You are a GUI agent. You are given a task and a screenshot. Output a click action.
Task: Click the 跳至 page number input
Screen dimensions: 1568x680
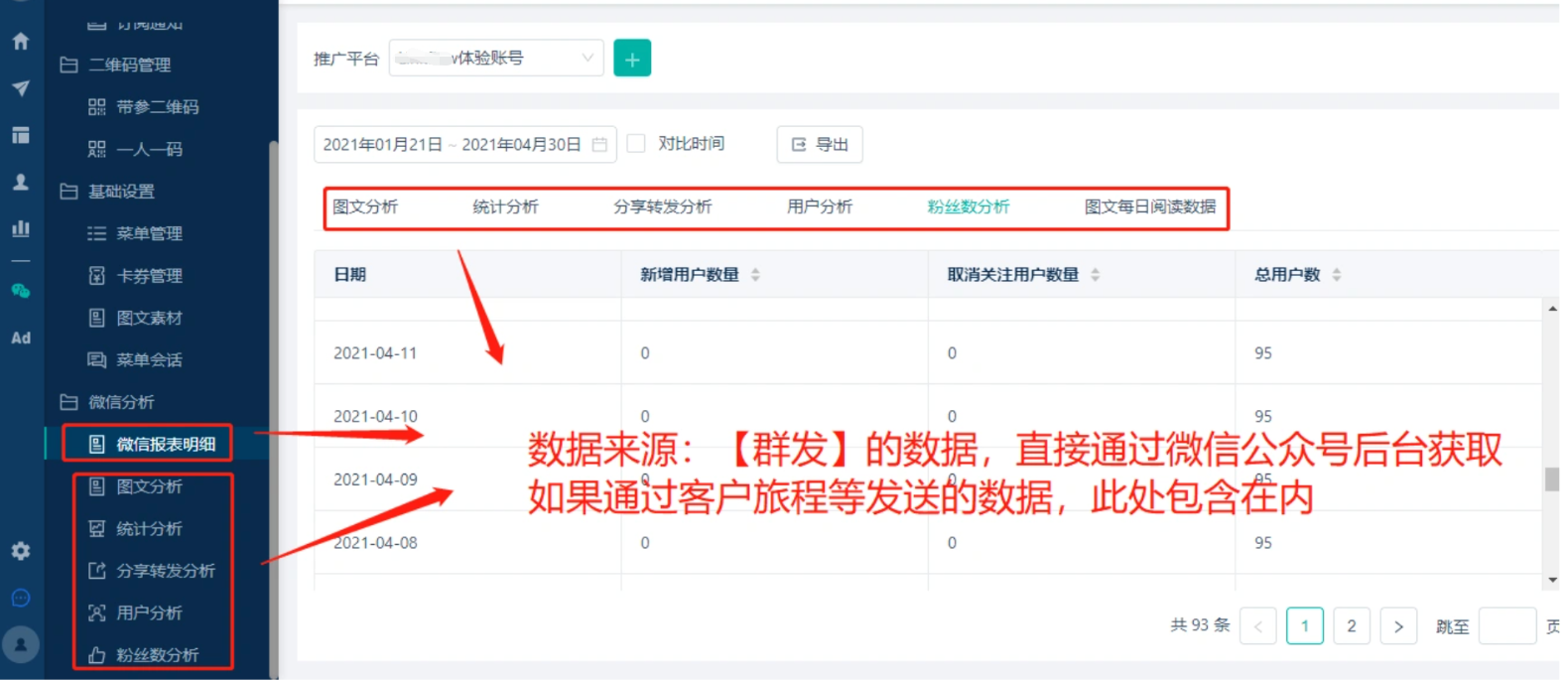1507,626
